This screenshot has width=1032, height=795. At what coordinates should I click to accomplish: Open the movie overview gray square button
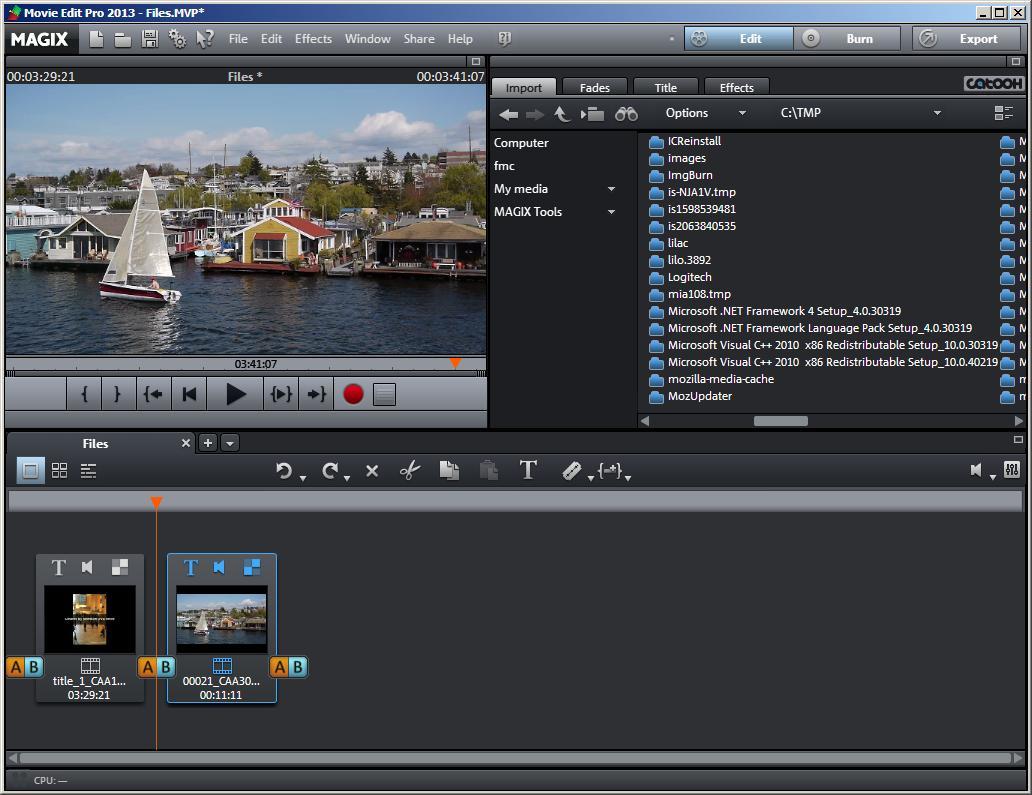click(x=384, y=394)
